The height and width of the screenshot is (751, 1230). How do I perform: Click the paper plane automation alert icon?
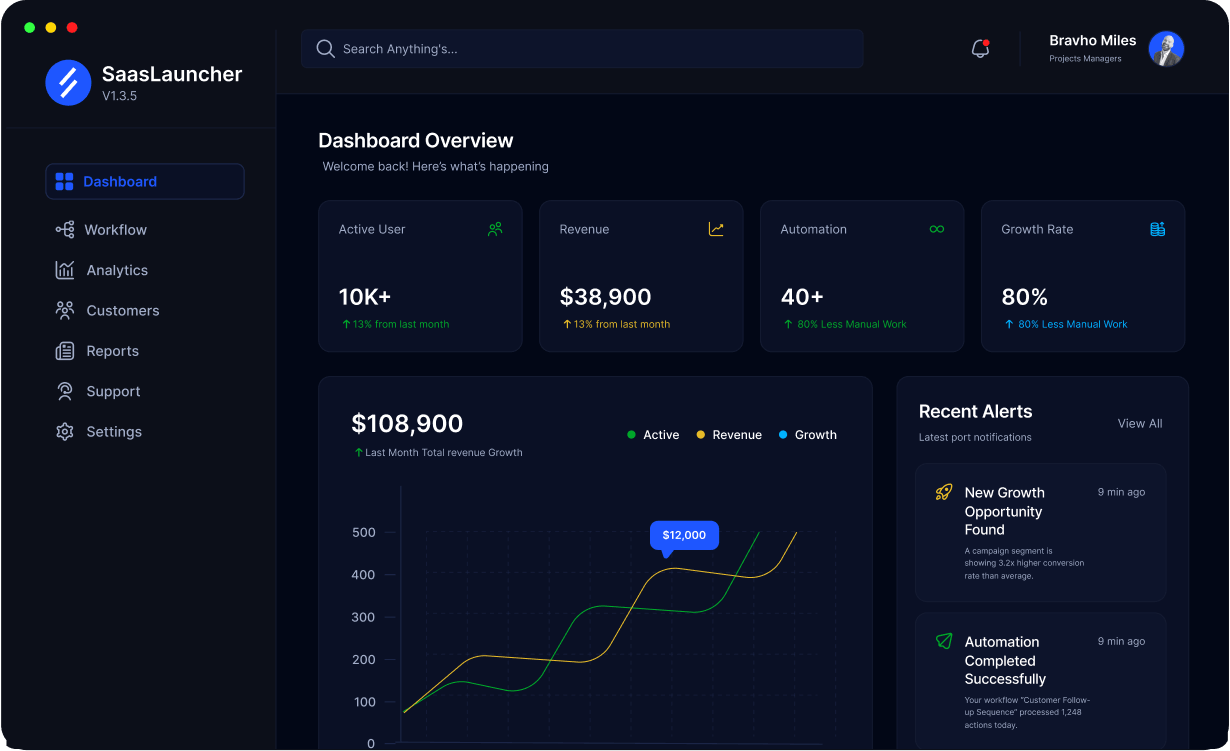coord(944,641)
